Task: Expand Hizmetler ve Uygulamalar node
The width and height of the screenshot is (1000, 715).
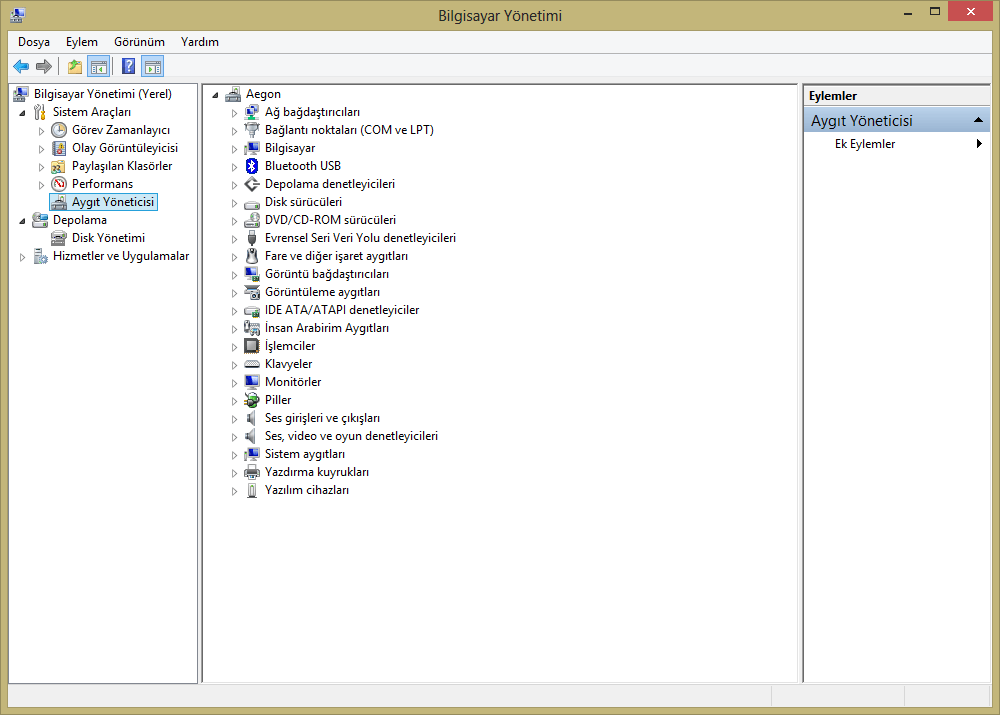Action: (23, 257)
